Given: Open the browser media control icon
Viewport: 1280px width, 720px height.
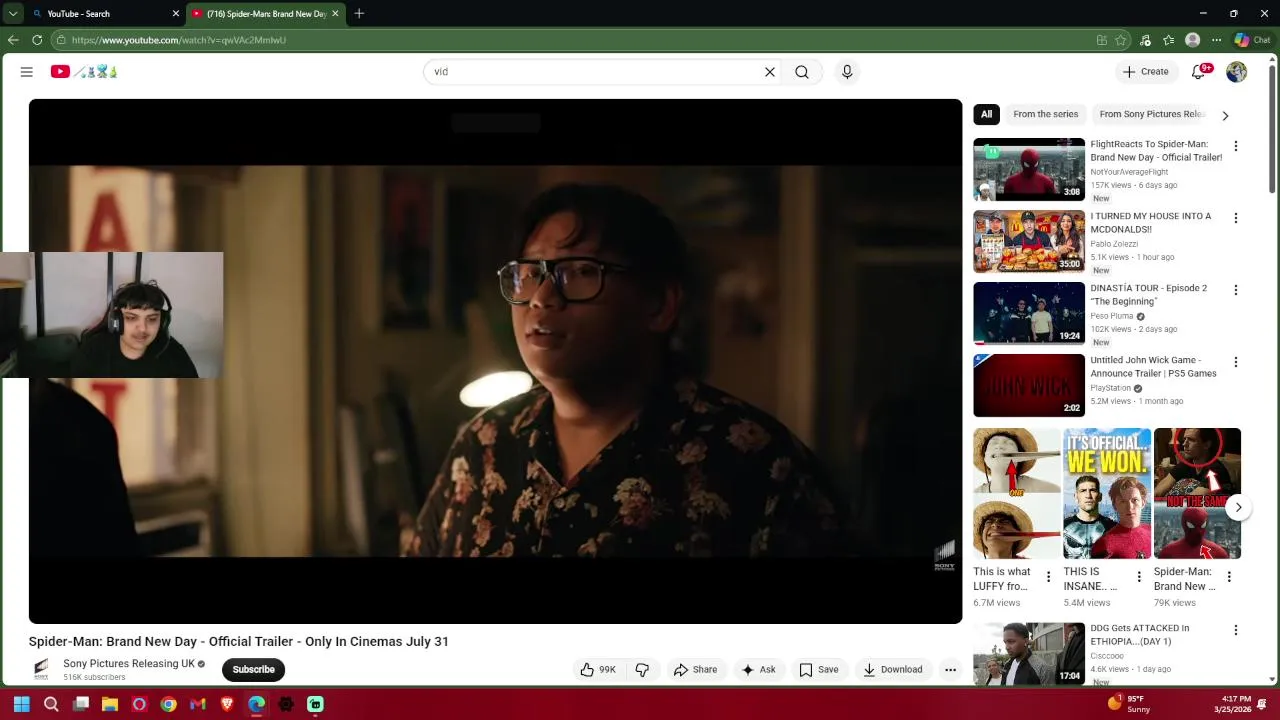Looking at the screenshot, I should 1145,40.
